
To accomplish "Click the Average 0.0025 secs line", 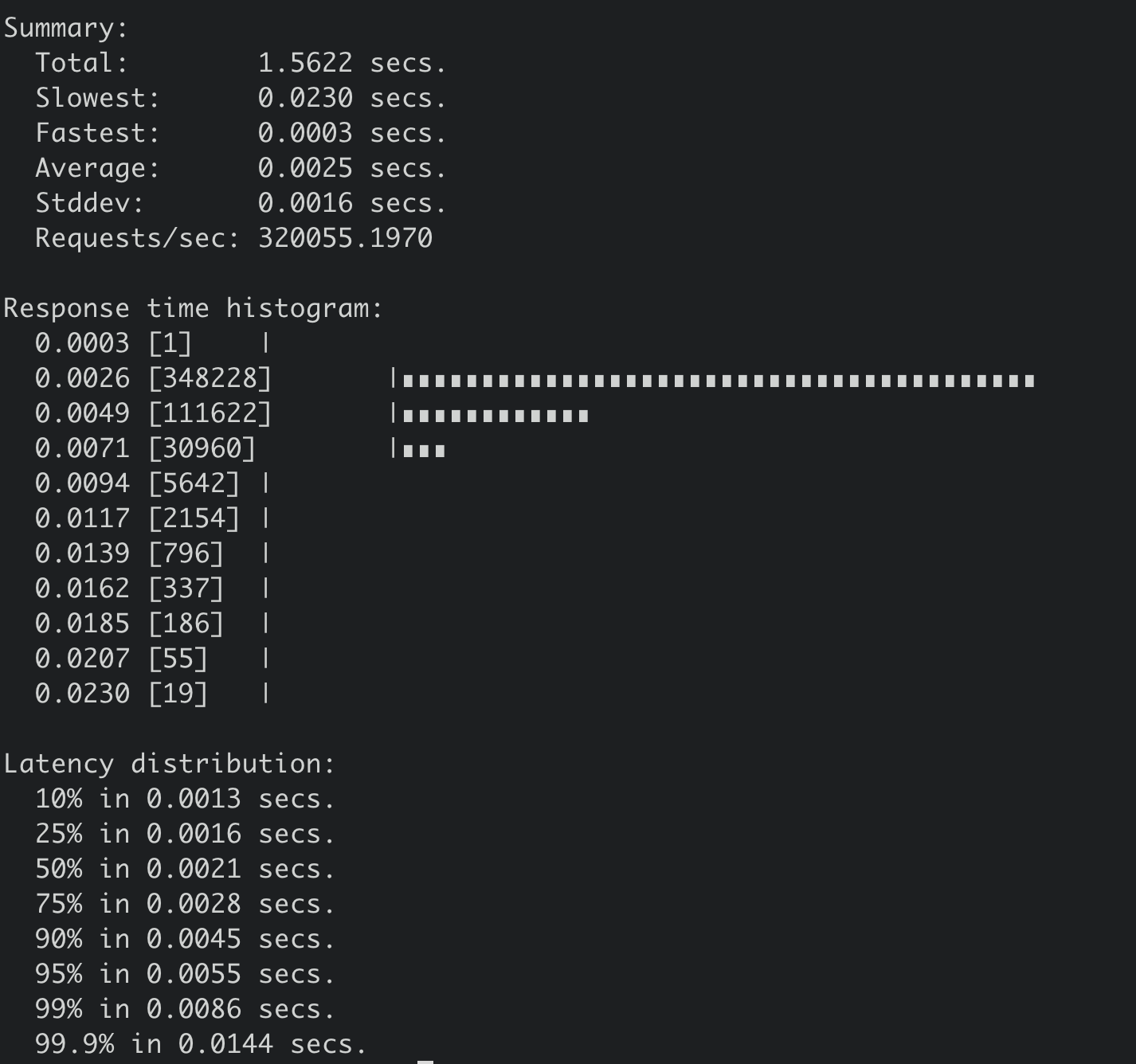I will click(241, 168).
